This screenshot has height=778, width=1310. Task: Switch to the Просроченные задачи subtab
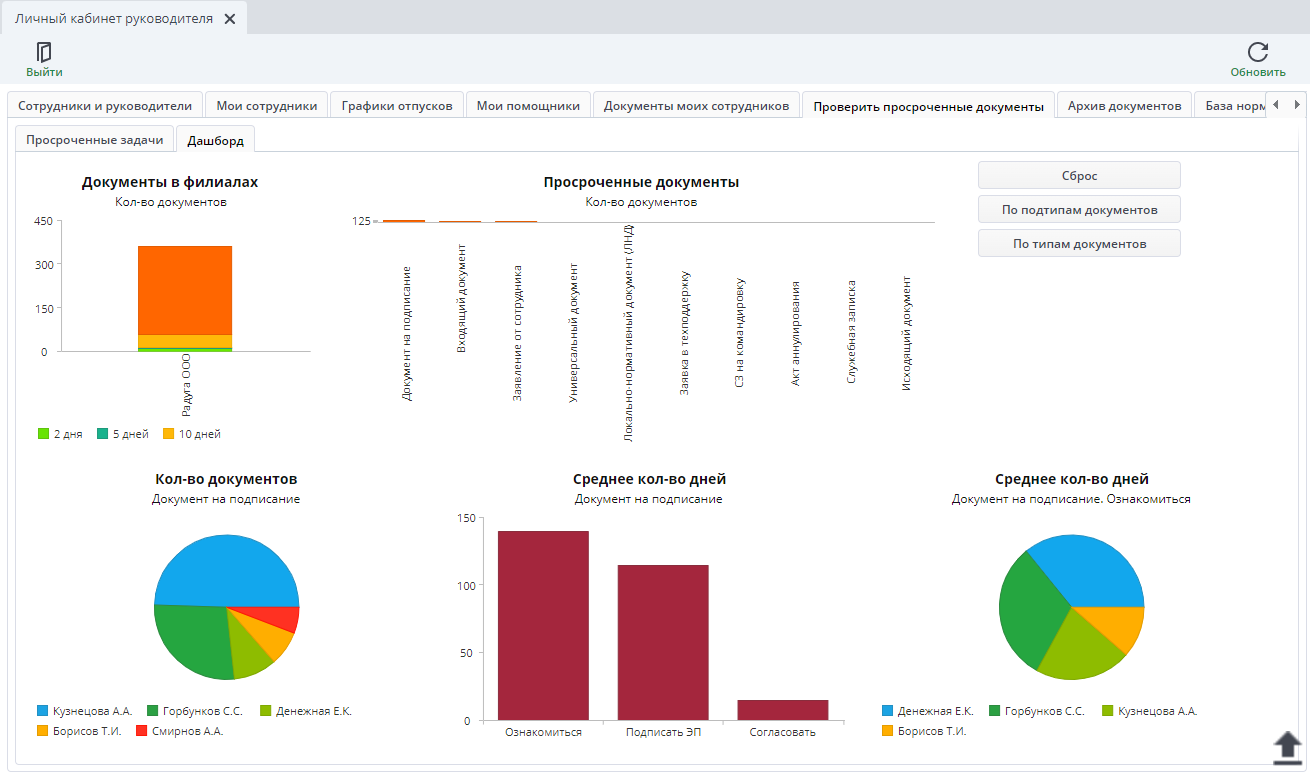[95, 140]
